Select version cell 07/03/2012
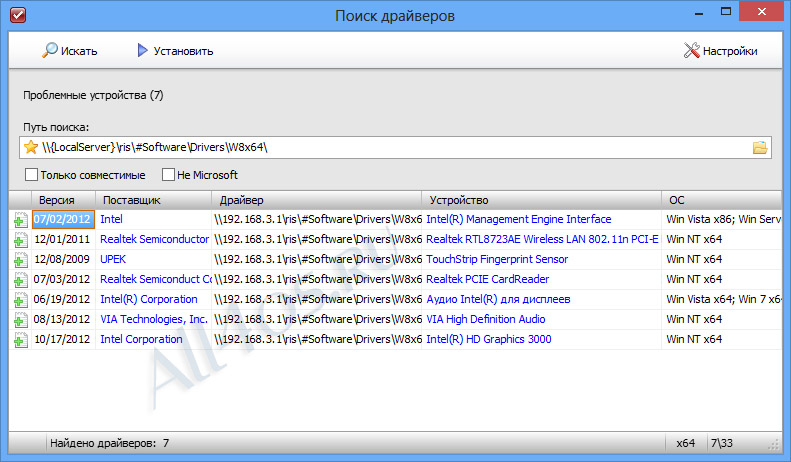The height and width of the screenshot is (462, 791). (x=62, y=279)
